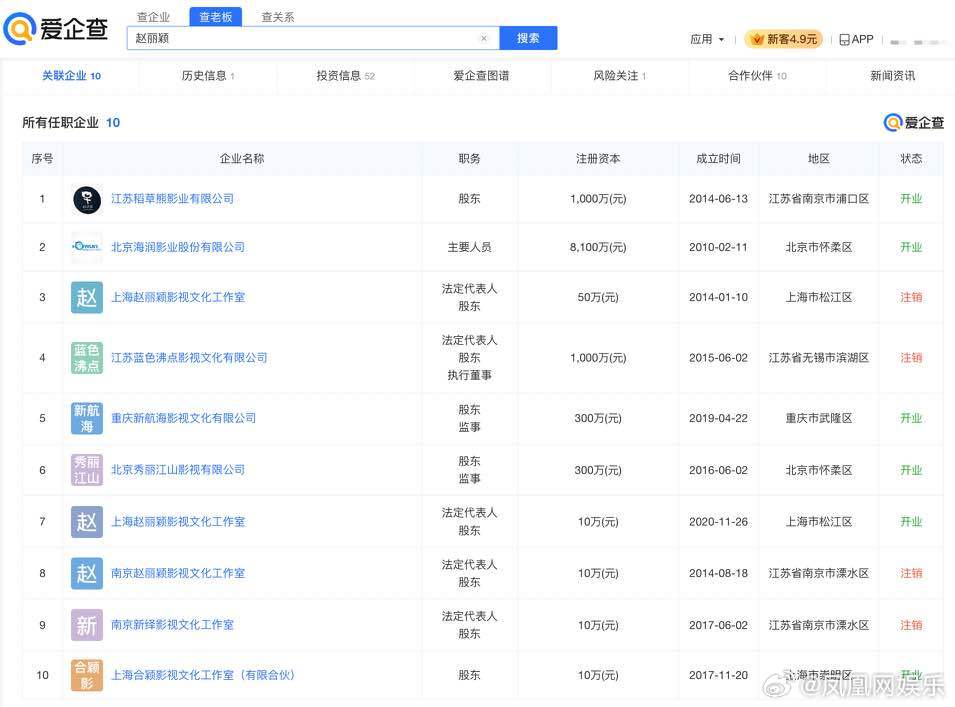The height and width of the screenshot is (707, 955).
Task: Click the 新航海 company logo
Action: pyautogui.click(x=86, y=418)
